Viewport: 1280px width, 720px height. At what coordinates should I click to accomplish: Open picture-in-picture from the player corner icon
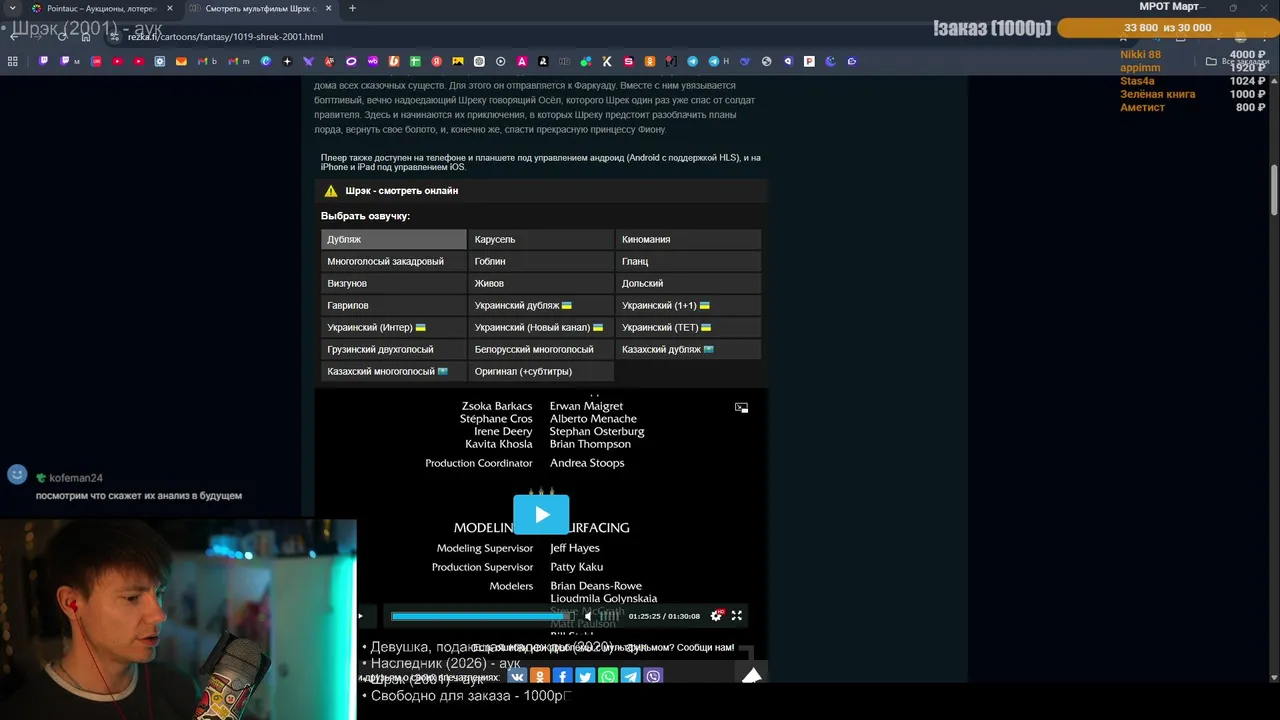(x=741, y=407)
